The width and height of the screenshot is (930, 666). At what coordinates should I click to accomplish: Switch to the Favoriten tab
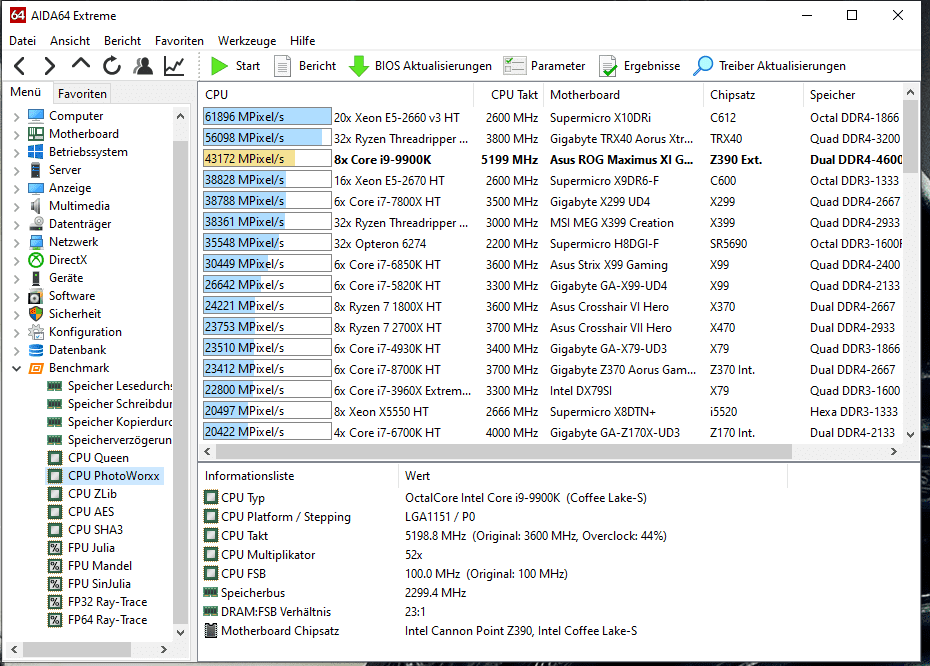pyautogui.click(x=82, y=94)
